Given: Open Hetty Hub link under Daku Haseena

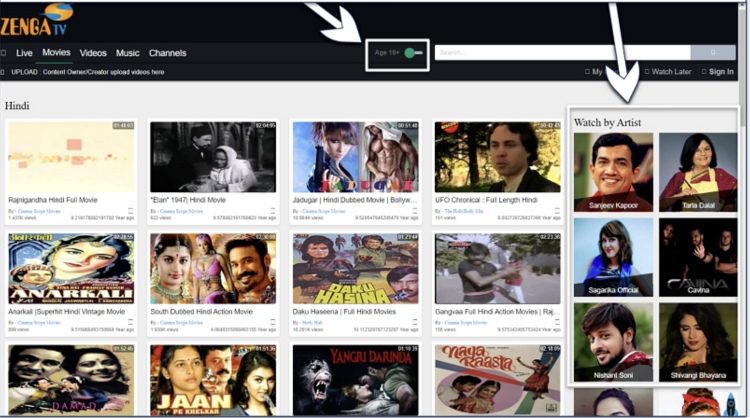Looking at the screenshot, I should (312, 322).
